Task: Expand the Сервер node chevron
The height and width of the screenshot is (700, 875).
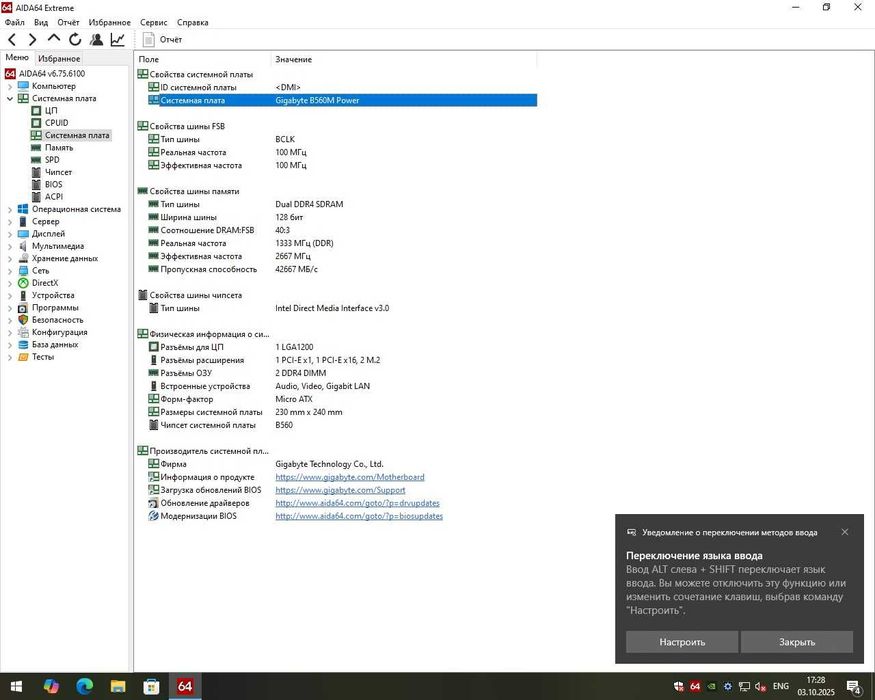Action: (9, 222)
